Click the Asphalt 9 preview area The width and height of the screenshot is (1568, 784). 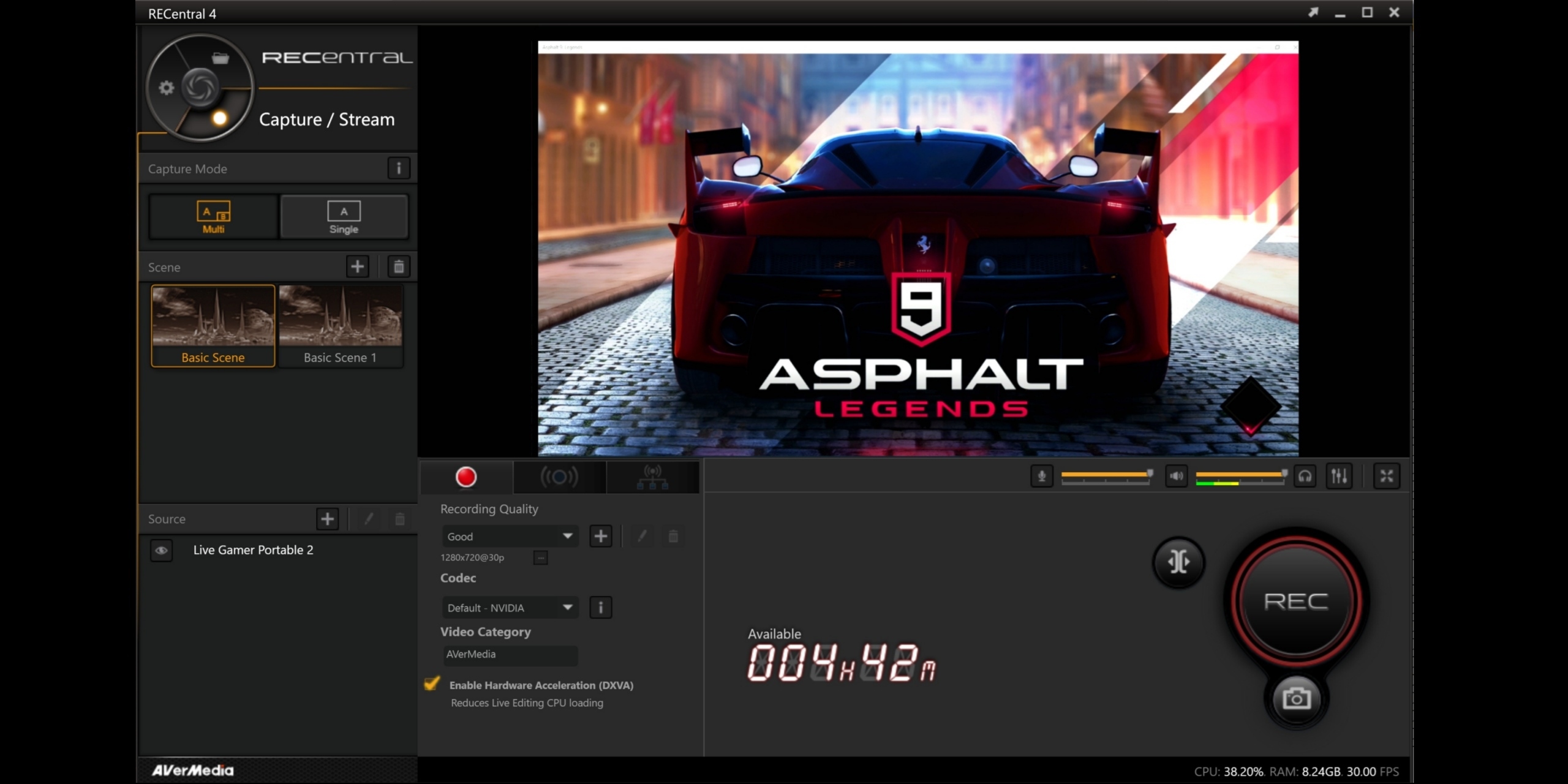coord(918,249)
